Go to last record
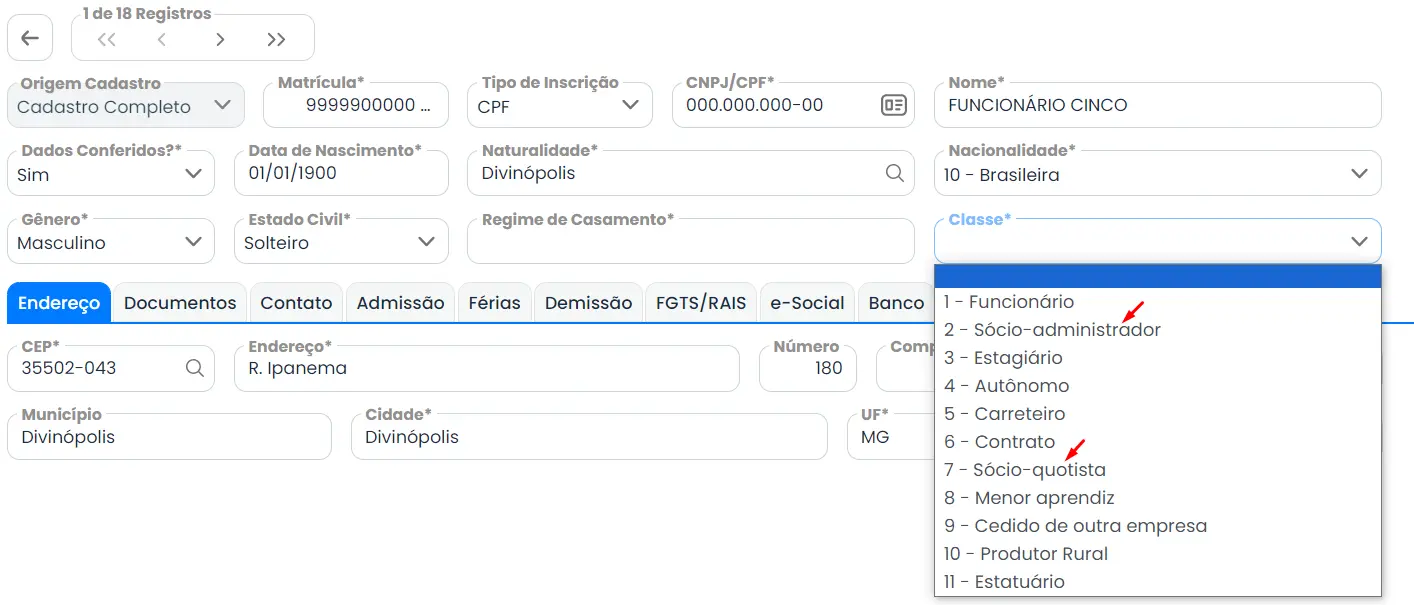1414x605 pixels. point(277,39)
